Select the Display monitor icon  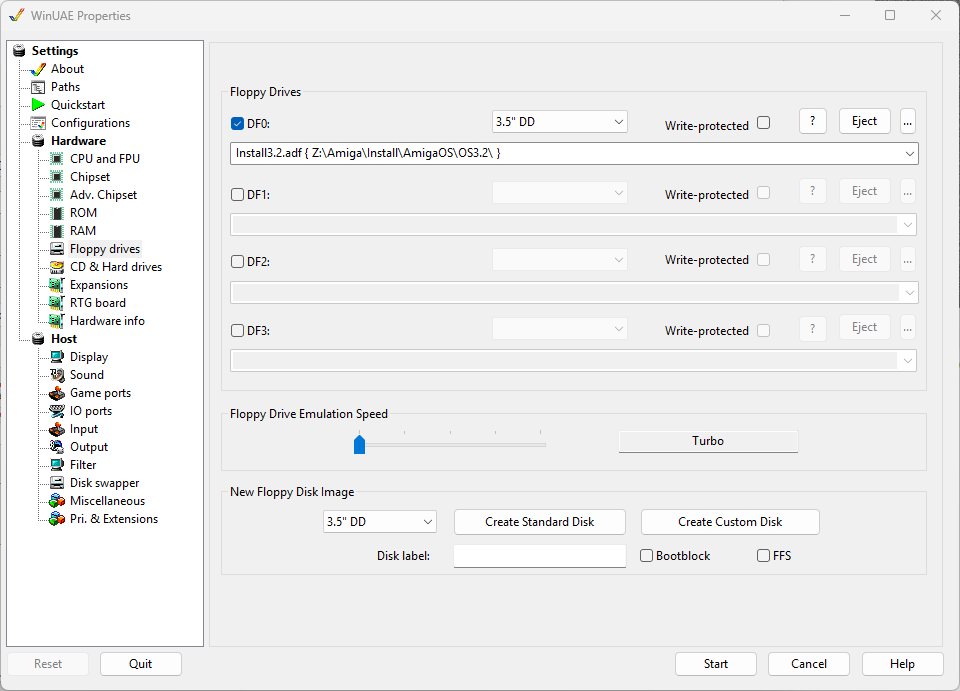tap(57, 357)
